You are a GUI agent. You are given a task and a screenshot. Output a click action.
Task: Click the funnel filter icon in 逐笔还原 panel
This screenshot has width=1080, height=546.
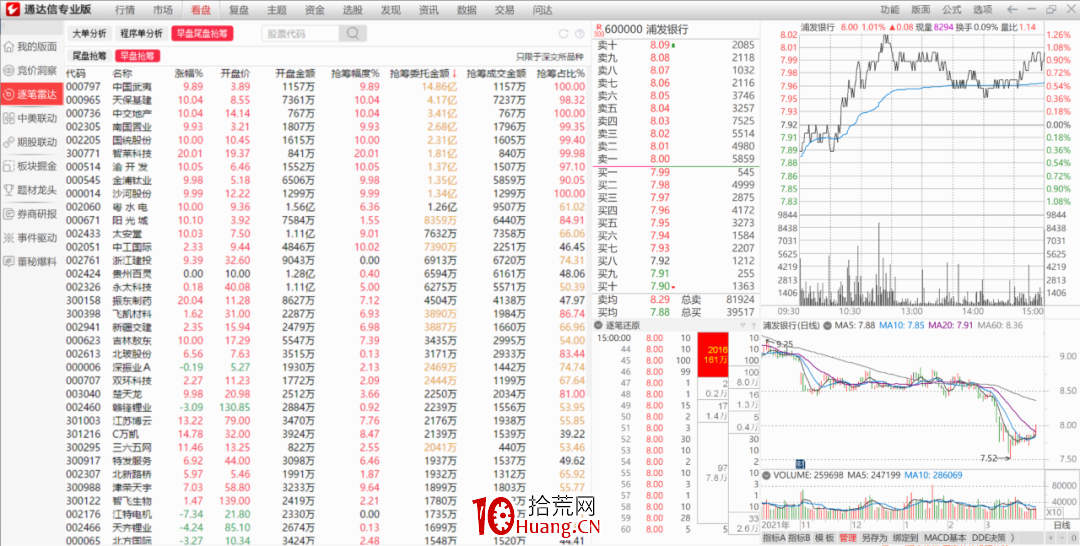click(742, 326)
